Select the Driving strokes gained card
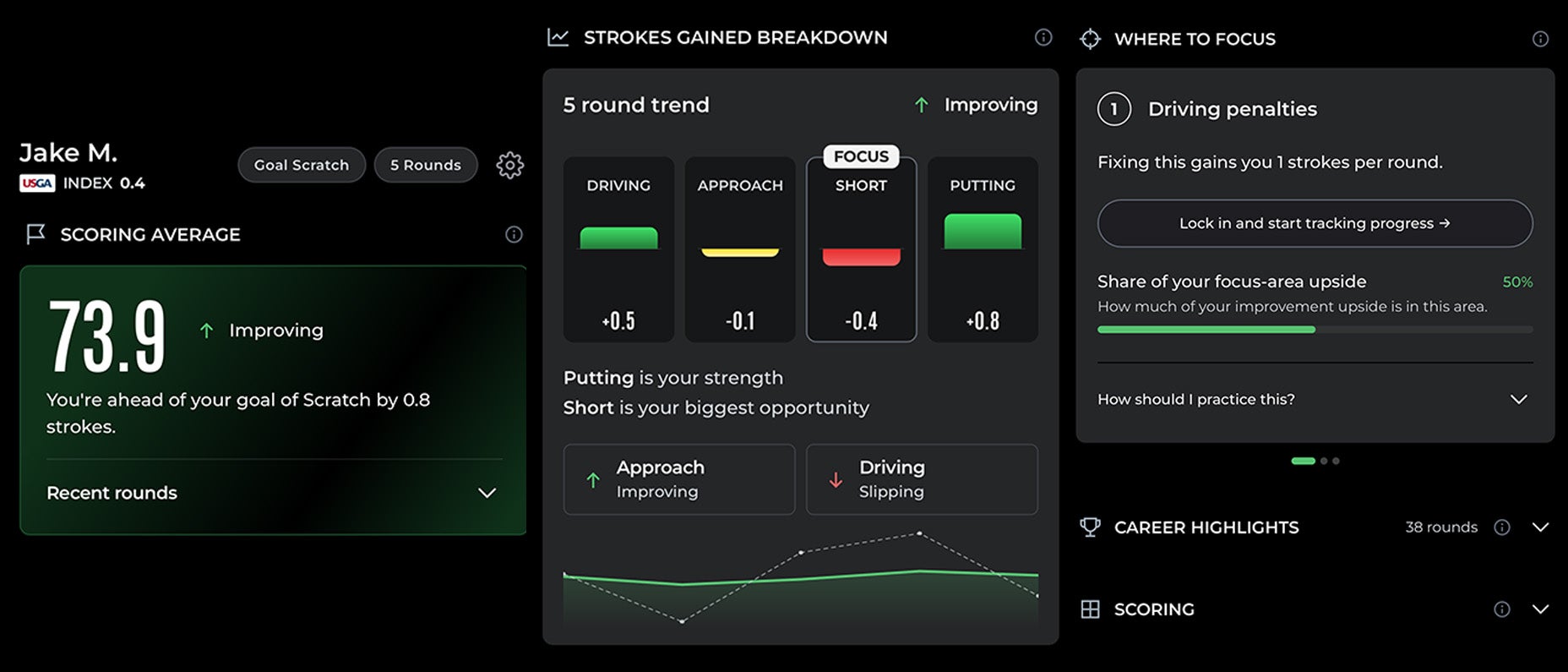Viewport: 1568px width, 672px height. pyautogui.click(x=618, y=249)
